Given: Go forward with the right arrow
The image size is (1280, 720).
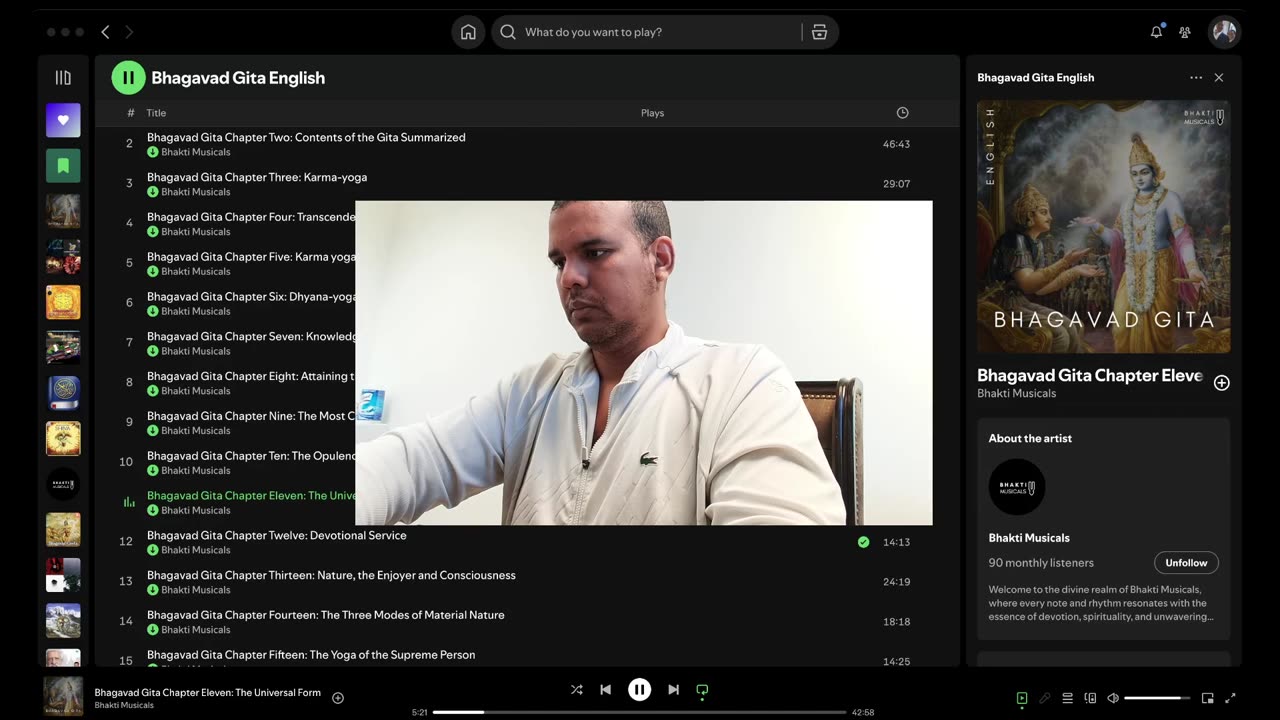Looking at the screenshot, I should pos(129,32).
